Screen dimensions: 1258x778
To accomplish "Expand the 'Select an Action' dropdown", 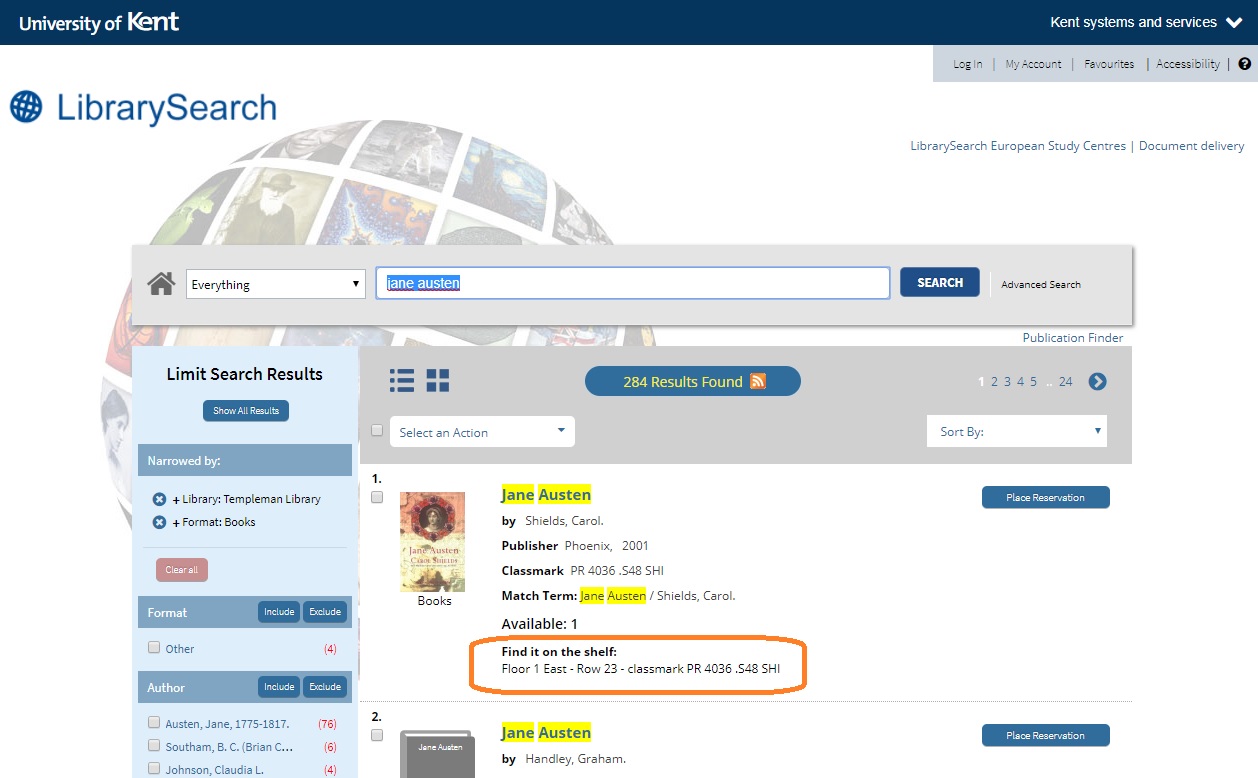I will [482, 432].
